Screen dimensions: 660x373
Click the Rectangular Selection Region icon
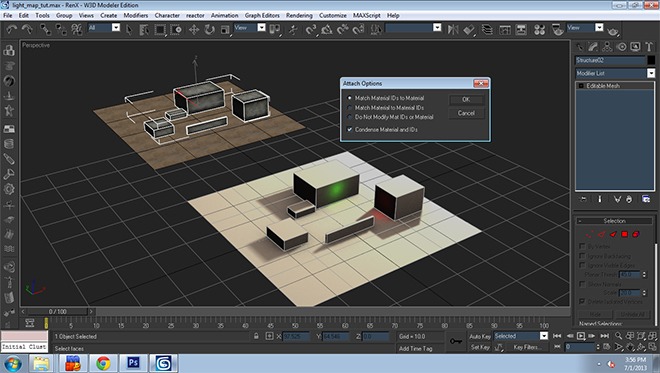(x=160, y=29)
